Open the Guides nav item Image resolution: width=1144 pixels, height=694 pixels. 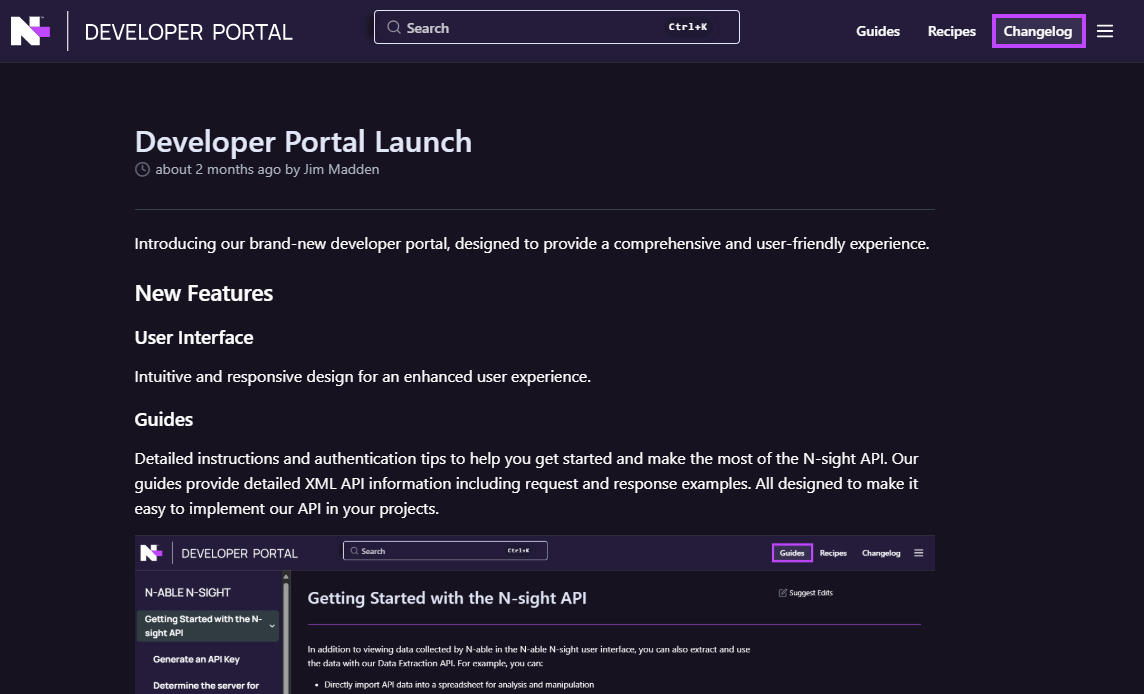pyautogui.click(x=878, y=31)
